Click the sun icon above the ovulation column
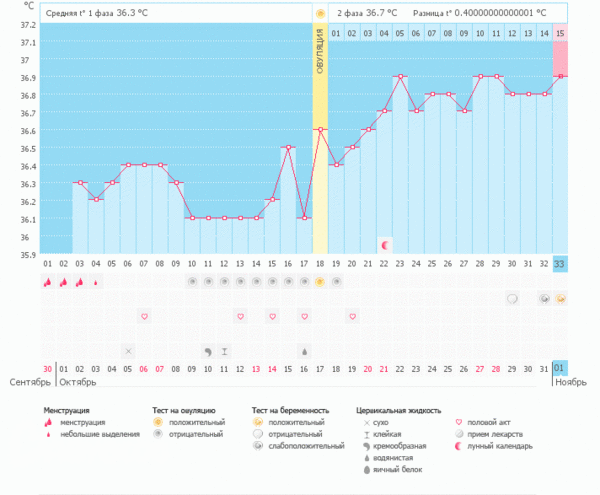 pos(320,14)
